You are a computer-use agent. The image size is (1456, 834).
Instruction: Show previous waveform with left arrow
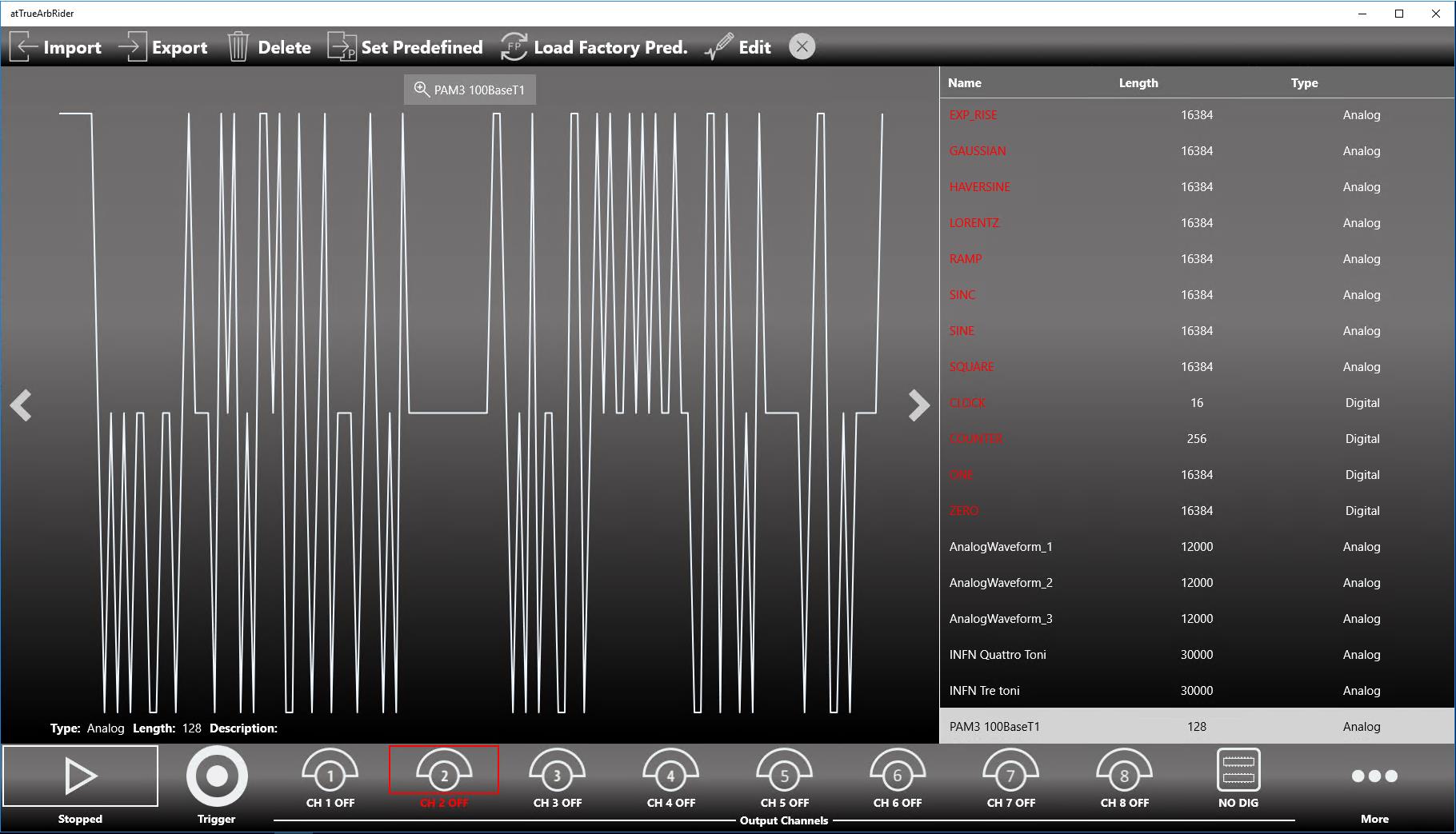click(x=21, y=405)
